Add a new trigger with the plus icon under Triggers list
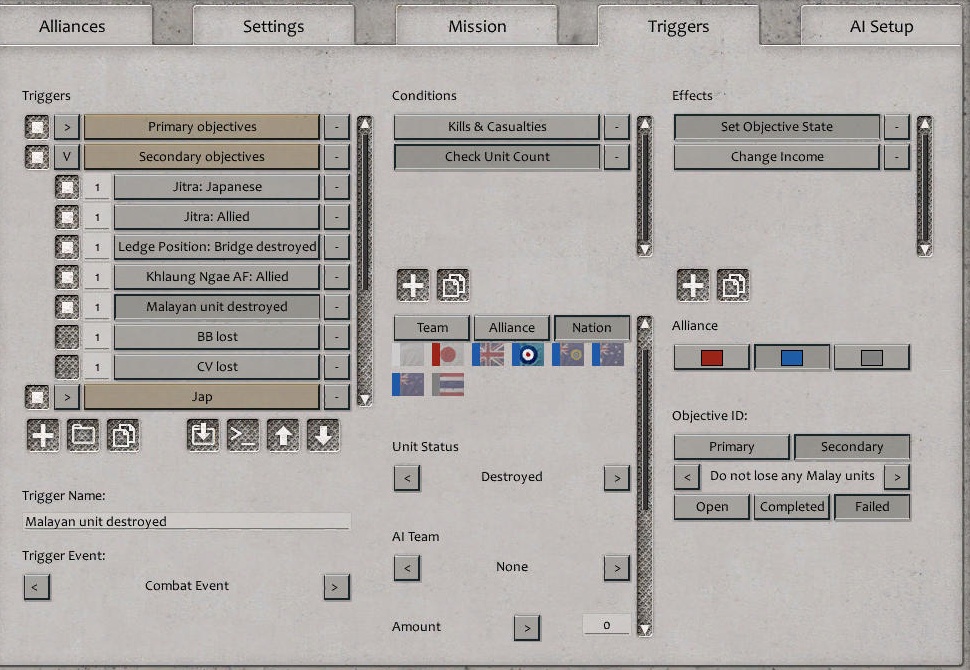The width and height of the screenshot is (970, 670). point(43,436)
